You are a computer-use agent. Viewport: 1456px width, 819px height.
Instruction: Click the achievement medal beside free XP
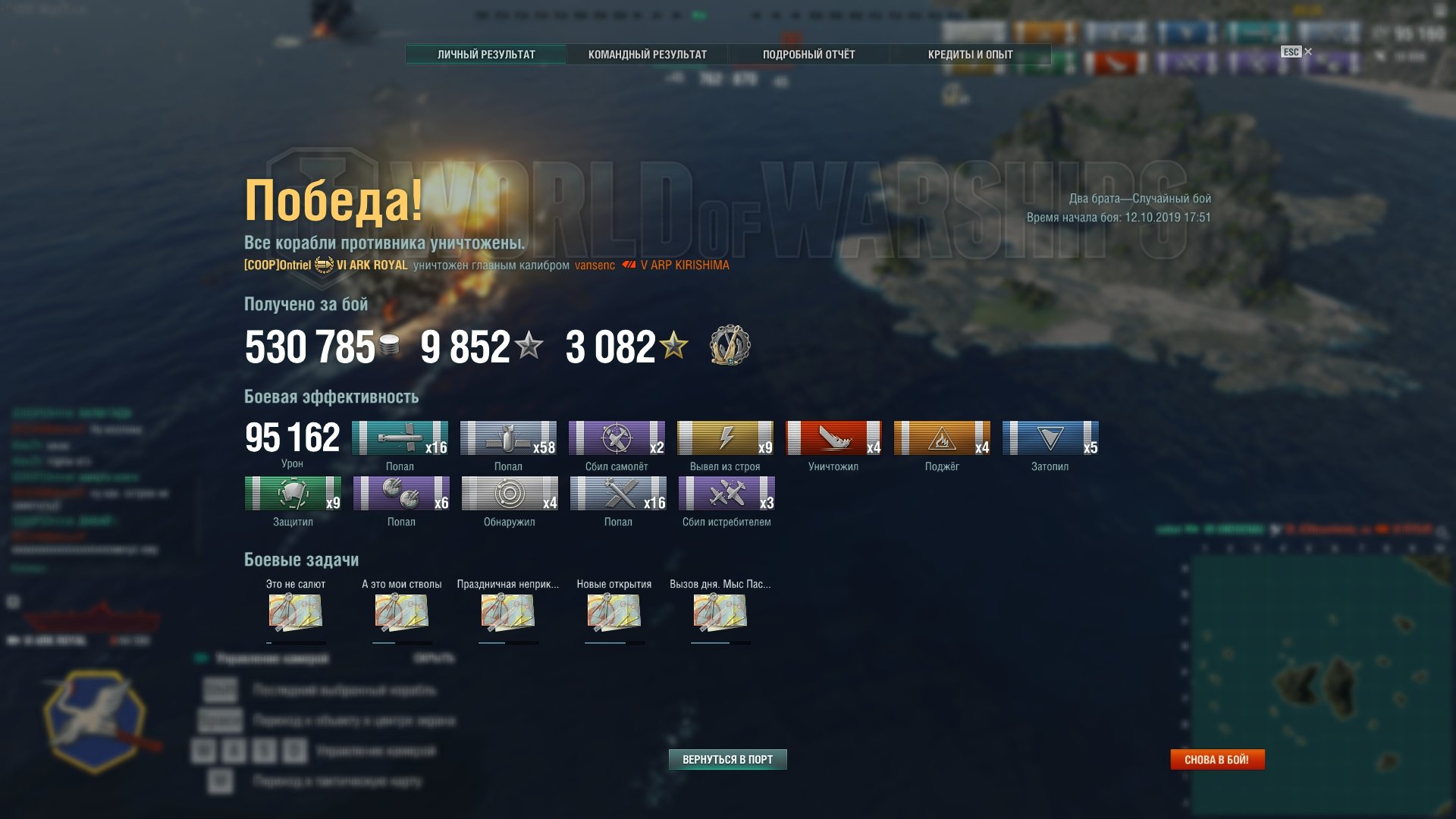pos(730,345)
